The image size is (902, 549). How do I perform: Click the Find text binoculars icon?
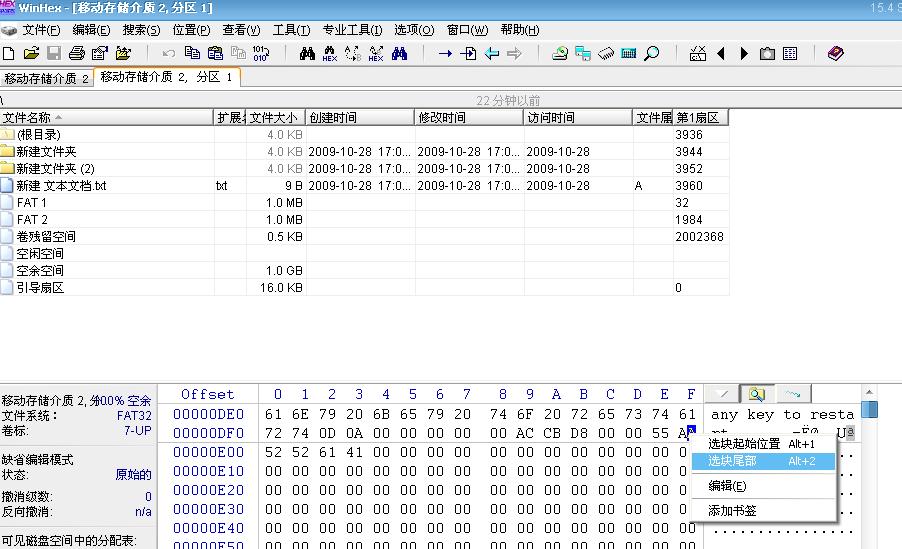tap(307, 54)
